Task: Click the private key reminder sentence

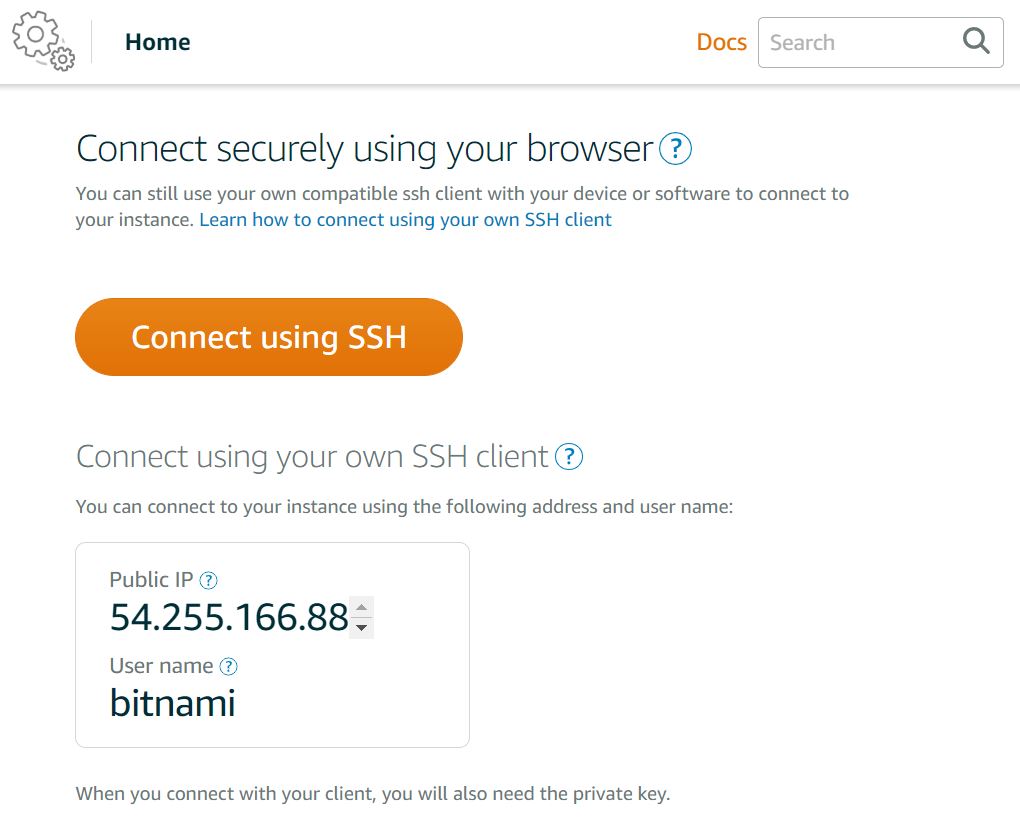Action: (373, 794)
